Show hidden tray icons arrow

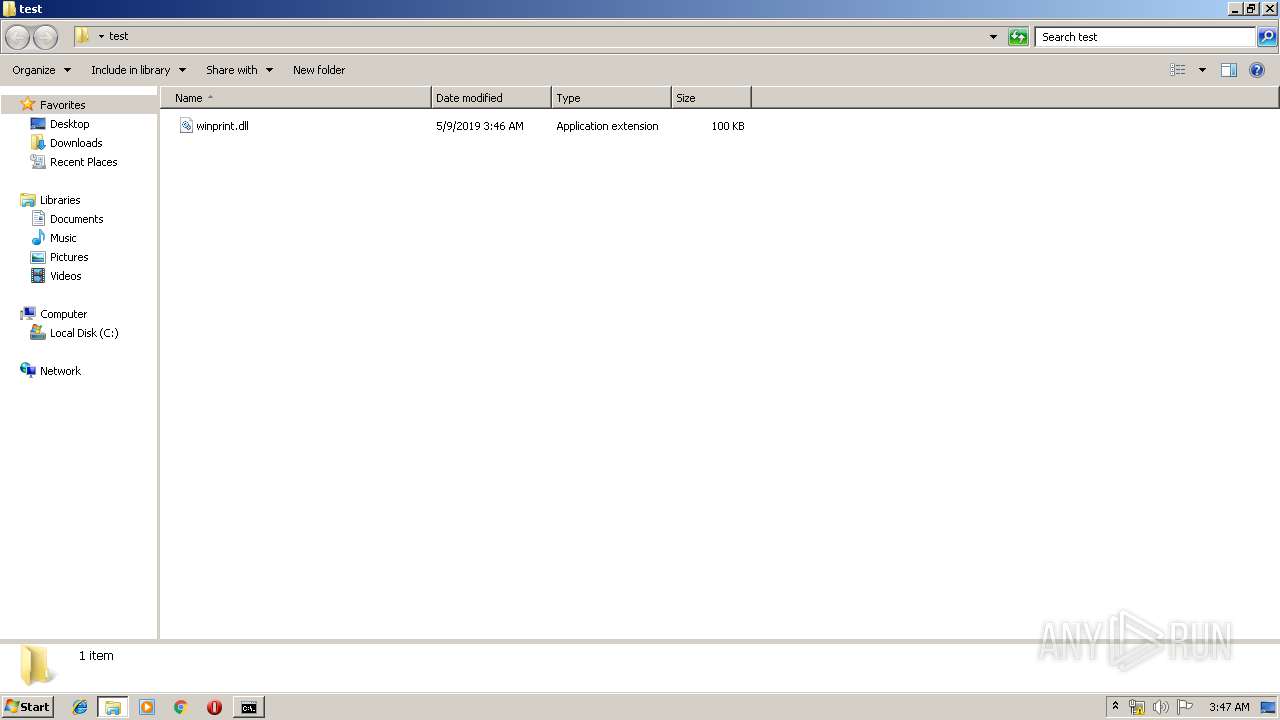[x=1115, y=707]
